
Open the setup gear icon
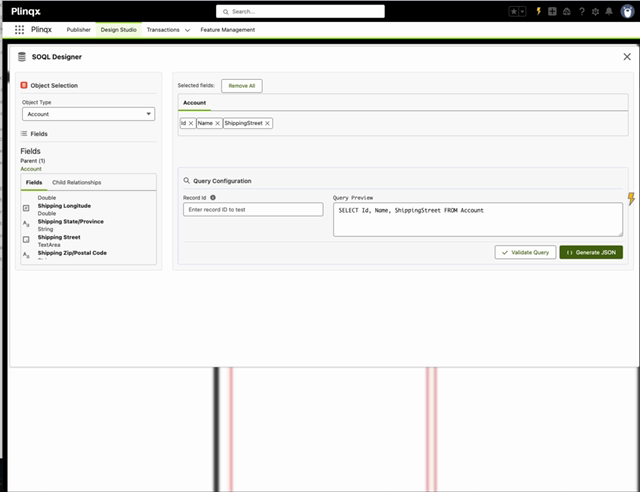click(x=596, y=11)
